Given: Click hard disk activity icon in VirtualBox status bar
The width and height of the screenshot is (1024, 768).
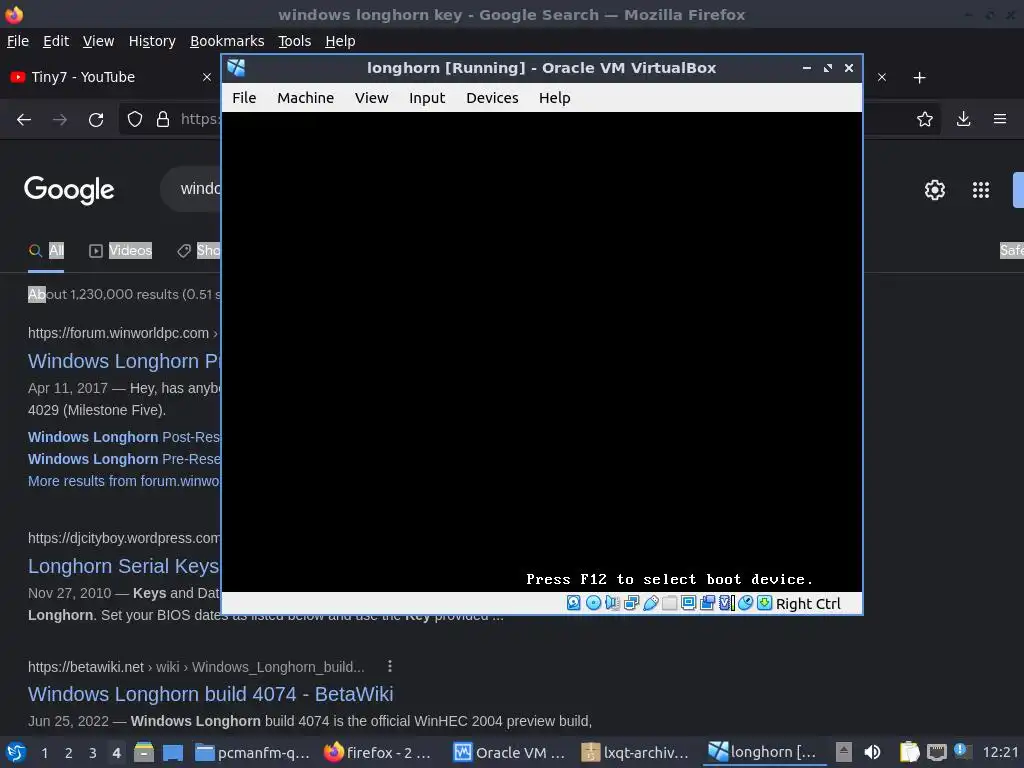Looking at the screenshot, I should point(573,603).
